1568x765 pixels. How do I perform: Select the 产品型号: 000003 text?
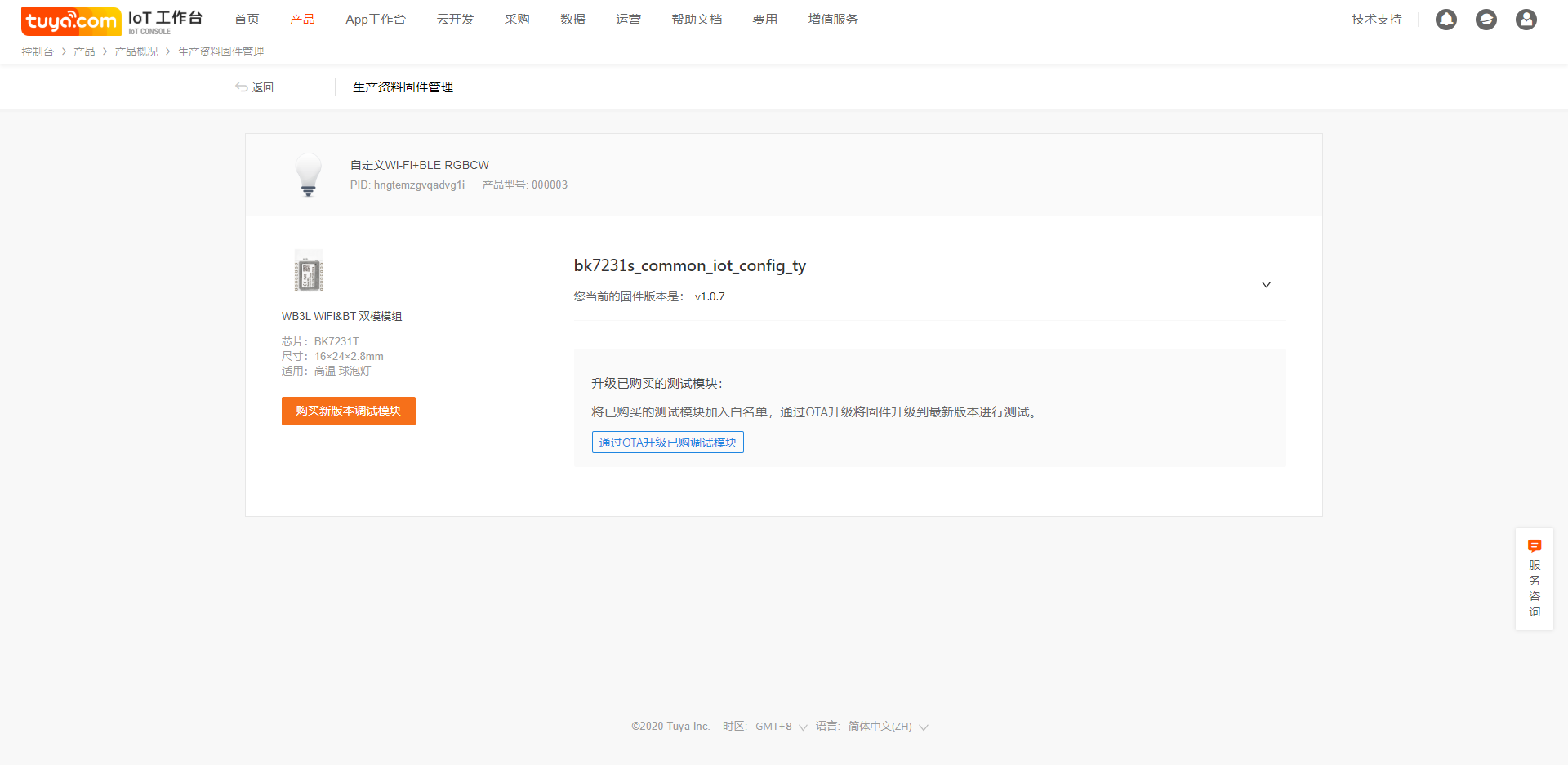pyautogui.click(x=524, y=185)
